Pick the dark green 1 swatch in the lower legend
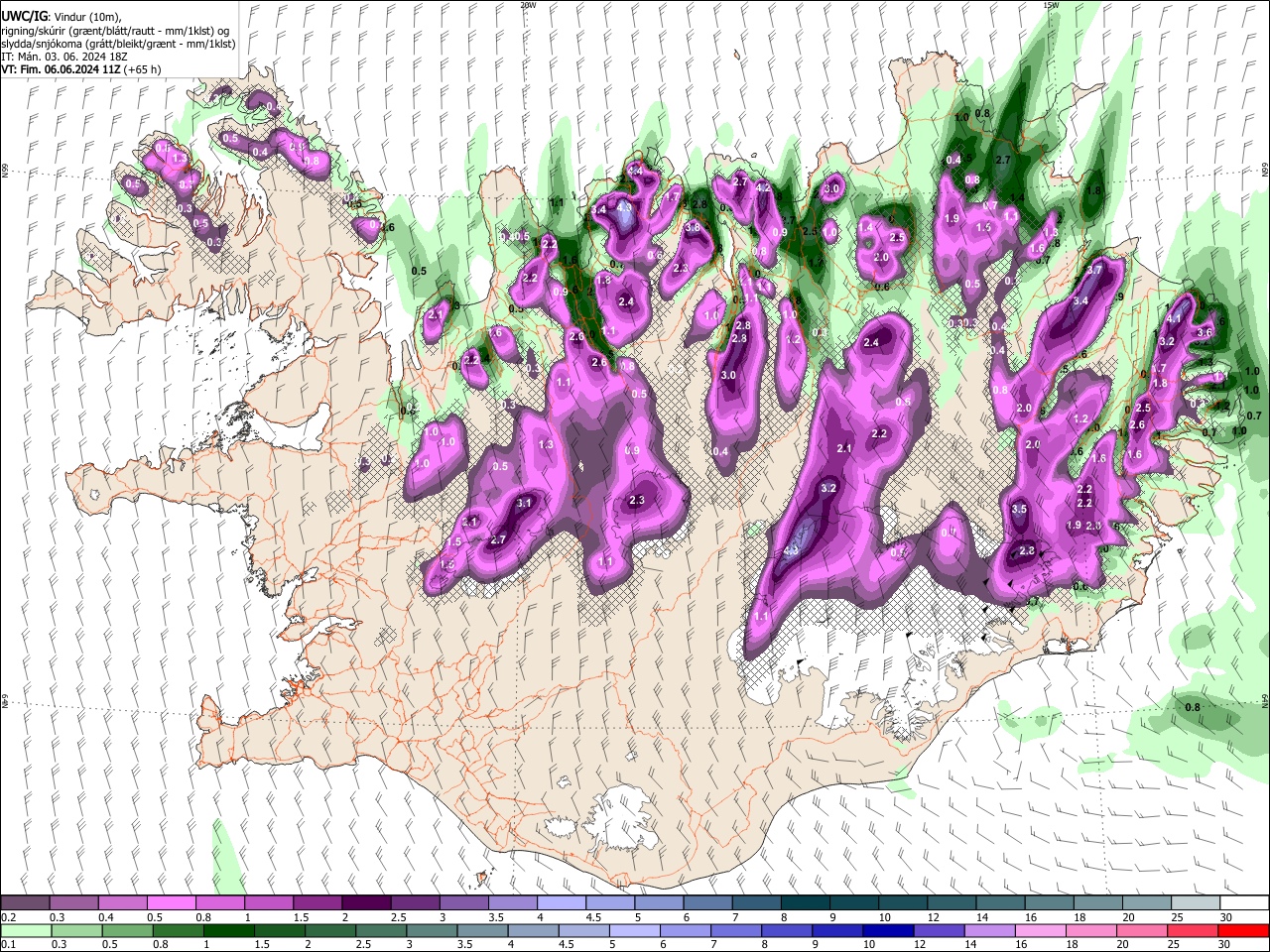1270x952 pixels. (229, 930)
